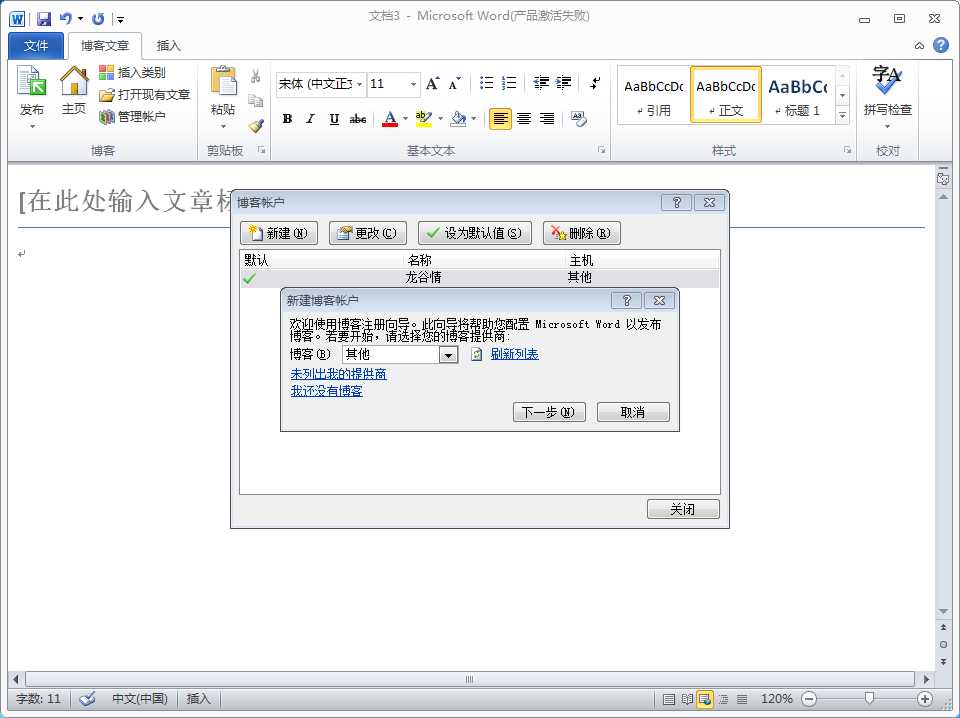Select account row 龙谷情

coord(479,278)
